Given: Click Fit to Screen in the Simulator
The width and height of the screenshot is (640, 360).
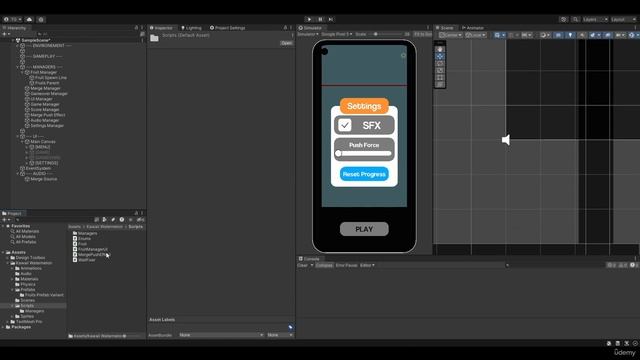Looking at the screenshot, I should point(422,34).
